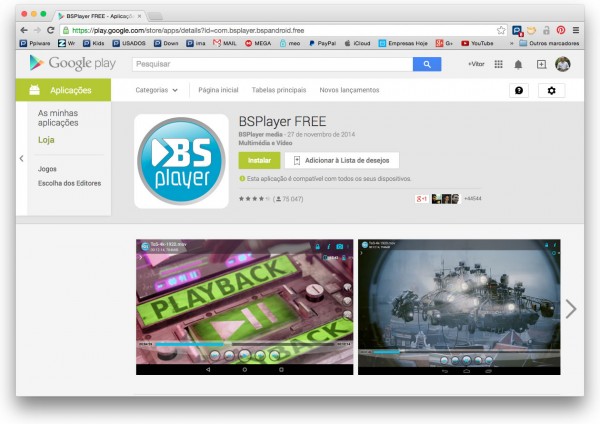Click the Pinterest extension icon
This screenshot has width=600, height=424.
click(x=561, y=30)
